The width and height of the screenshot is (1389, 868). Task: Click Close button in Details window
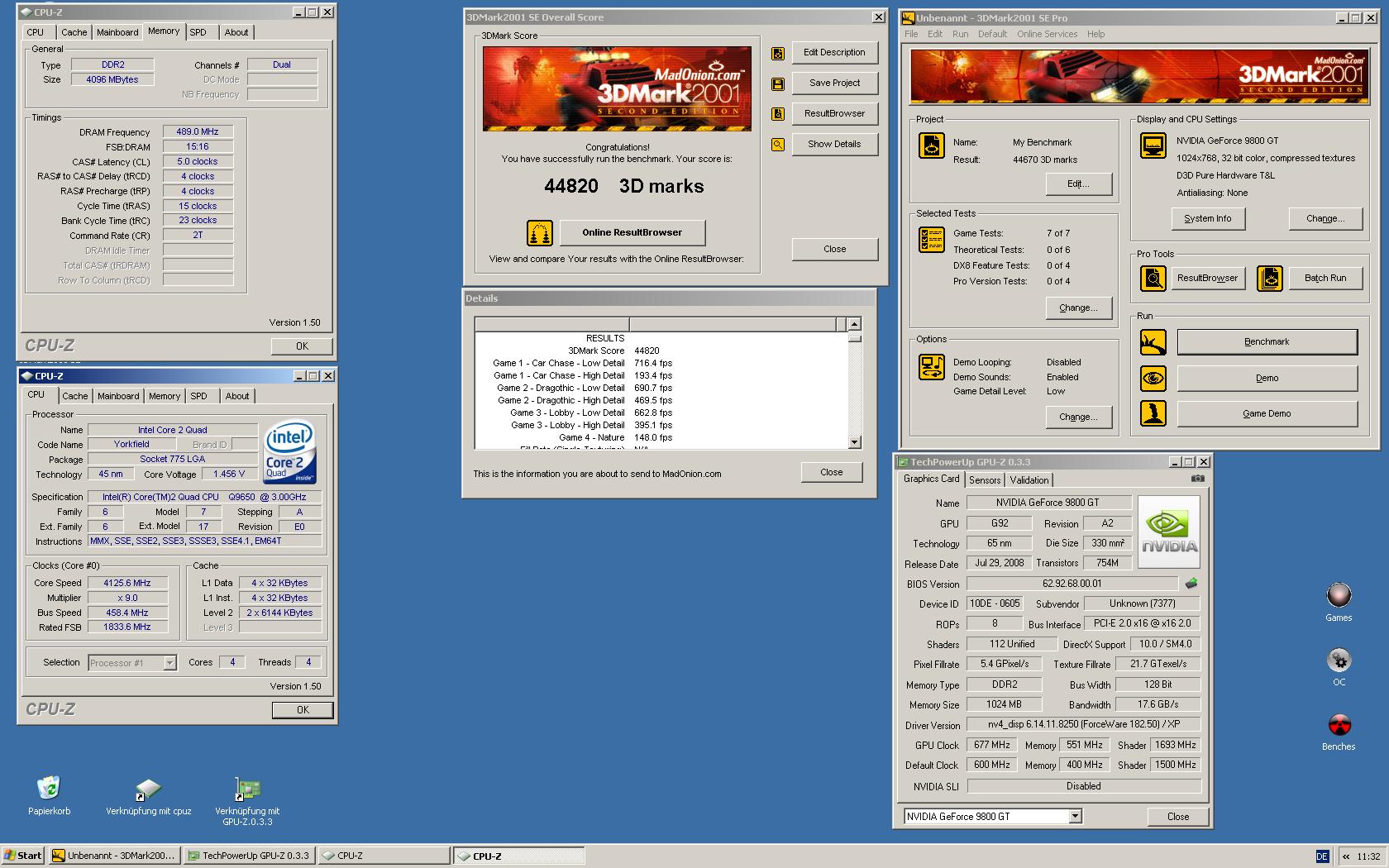pyautogui.click(x=831, y=473)
